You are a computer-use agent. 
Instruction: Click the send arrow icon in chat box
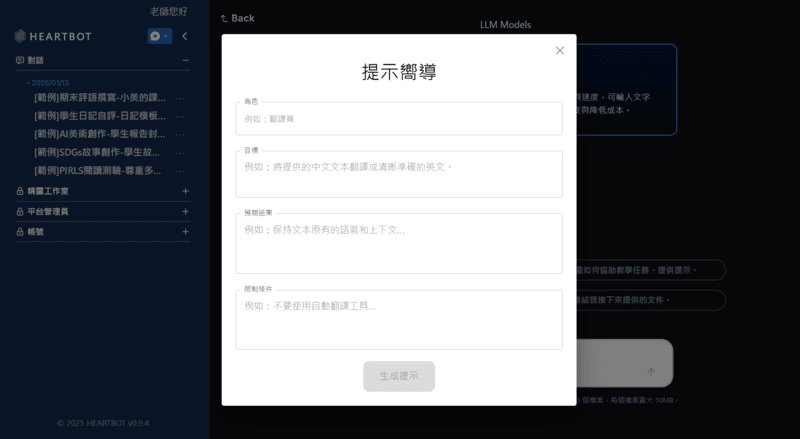[651, 371]
